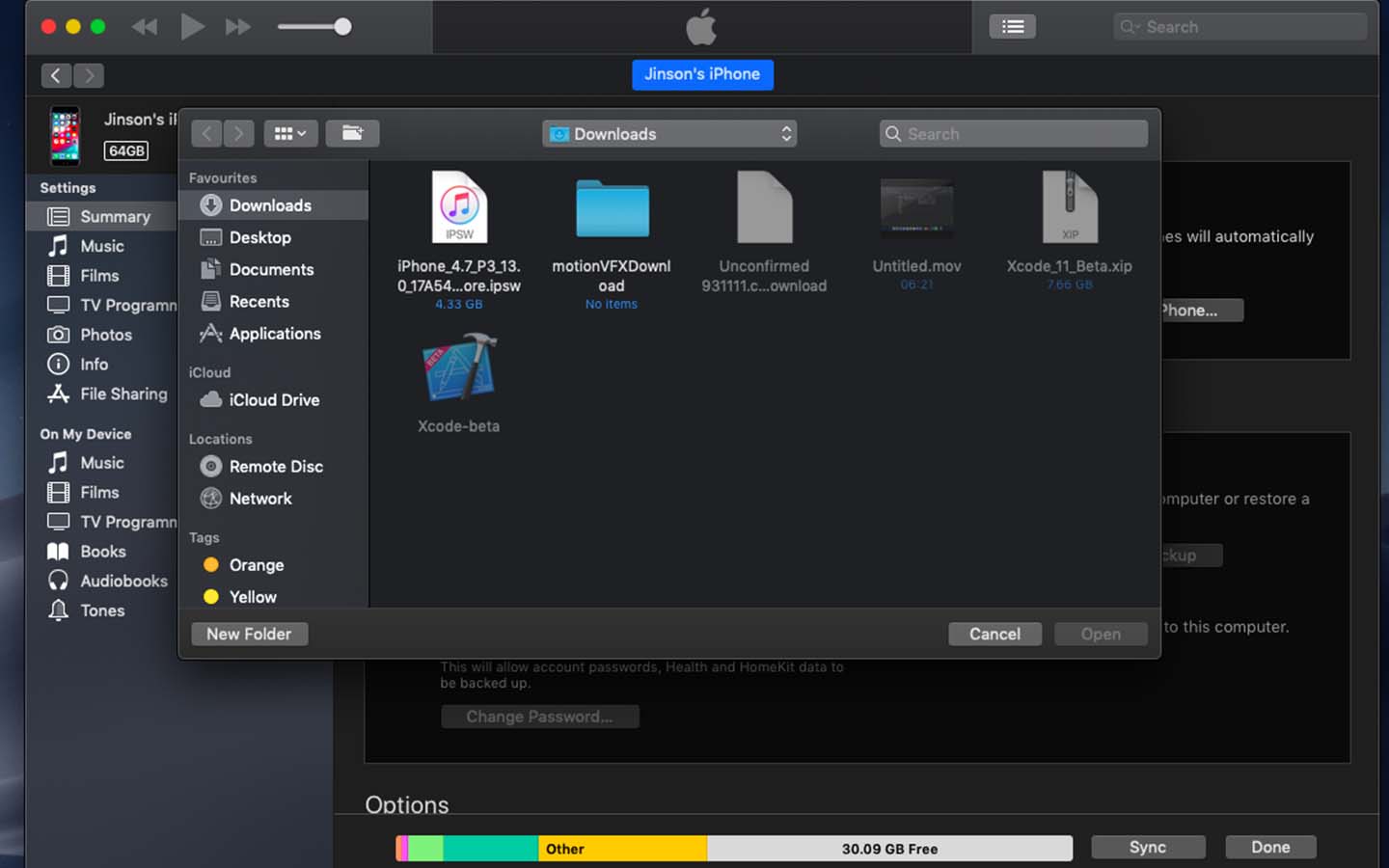Skip back with the rewind button

click(x=145, y=27)
